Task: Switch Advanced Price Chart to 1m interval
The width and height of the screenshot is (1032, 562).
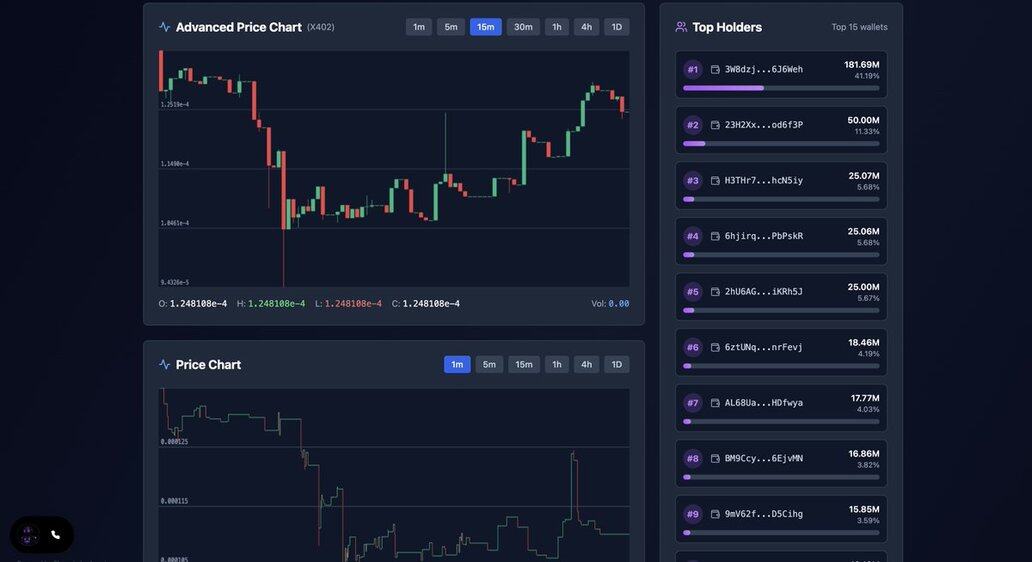Action: [x=419, y=27]
